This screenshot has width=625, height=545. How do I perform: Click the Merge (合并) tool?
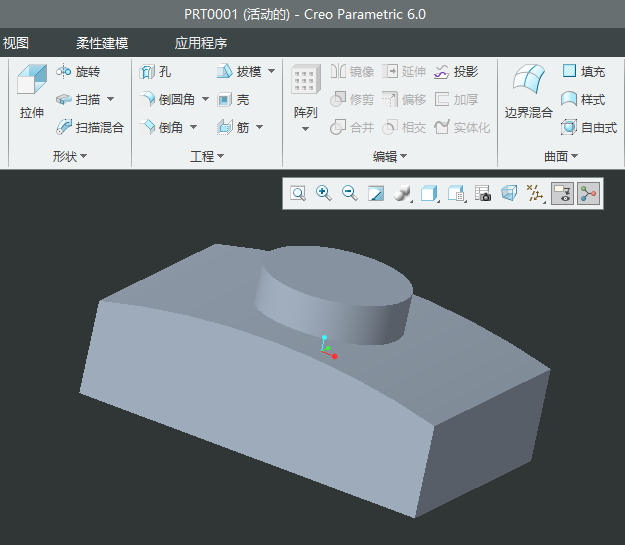[x=352, y=128]
